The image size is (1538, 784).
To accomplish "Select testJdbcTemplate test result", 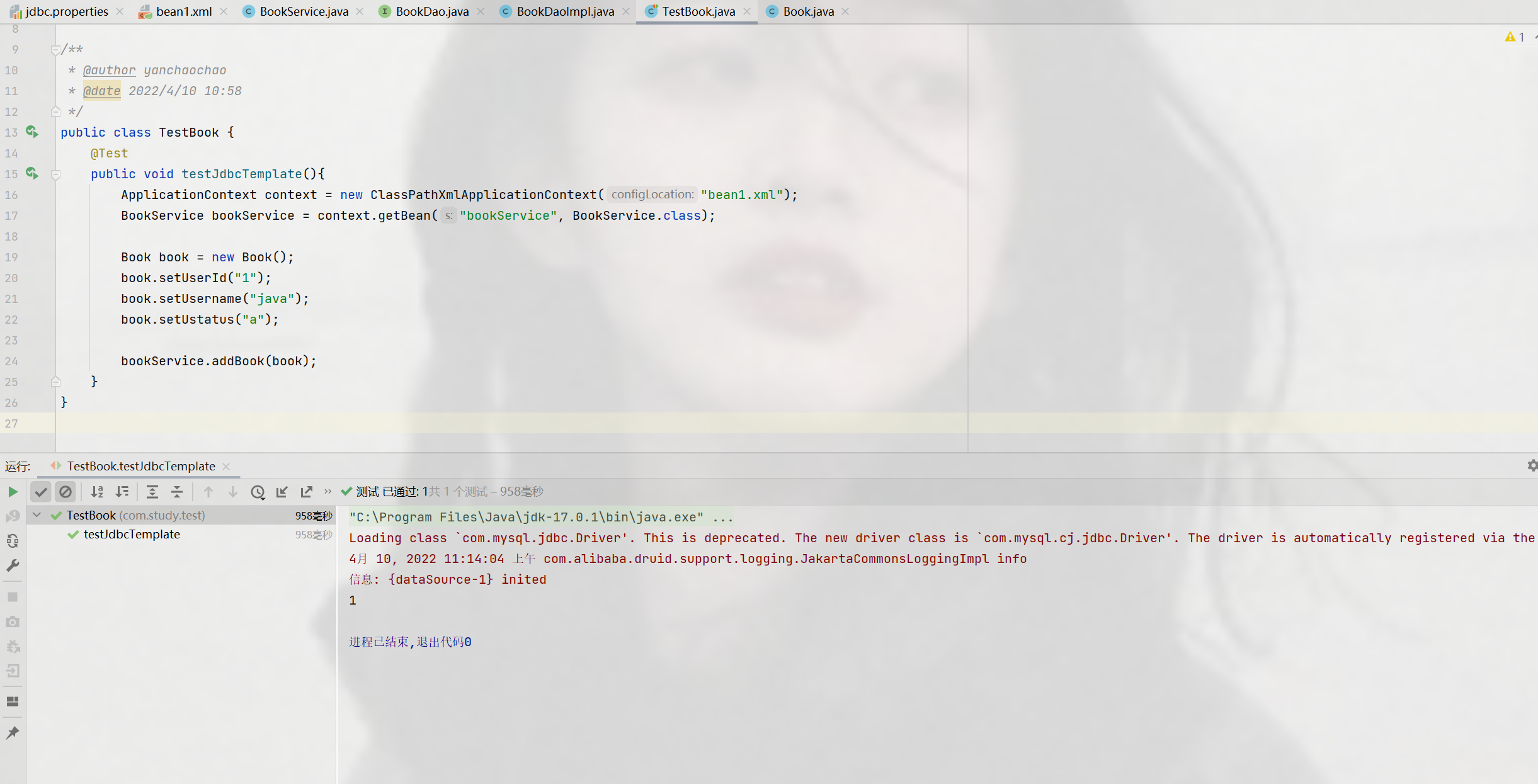I will coord(132,534).
